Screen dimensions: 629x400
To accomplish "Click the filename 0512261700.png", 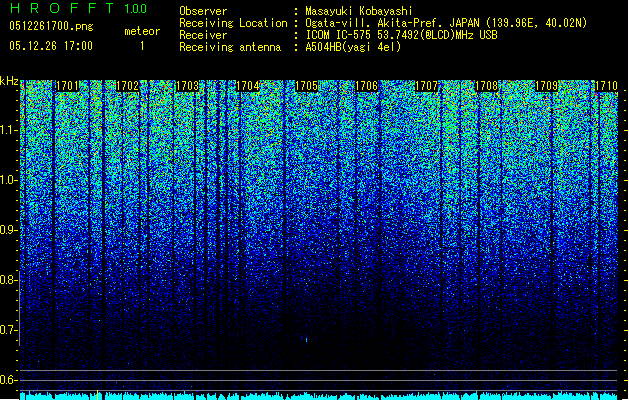I will pyautogui.click(x=51, y=26).
